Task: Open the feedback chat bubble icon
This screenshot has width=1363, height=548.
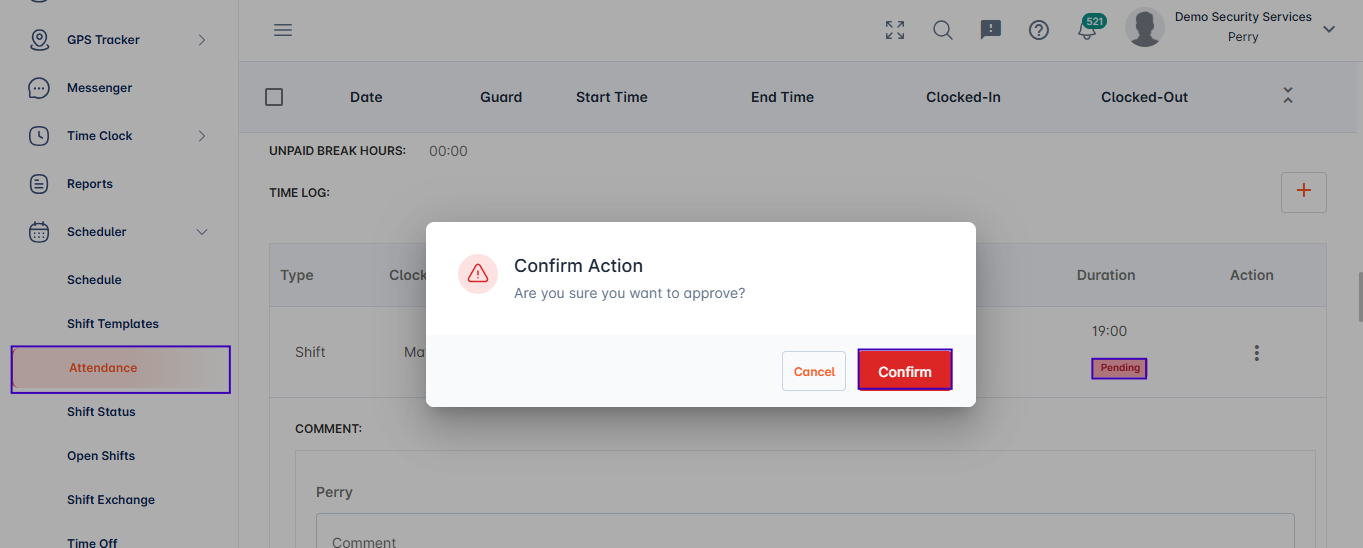Action: tap(991, 30)
